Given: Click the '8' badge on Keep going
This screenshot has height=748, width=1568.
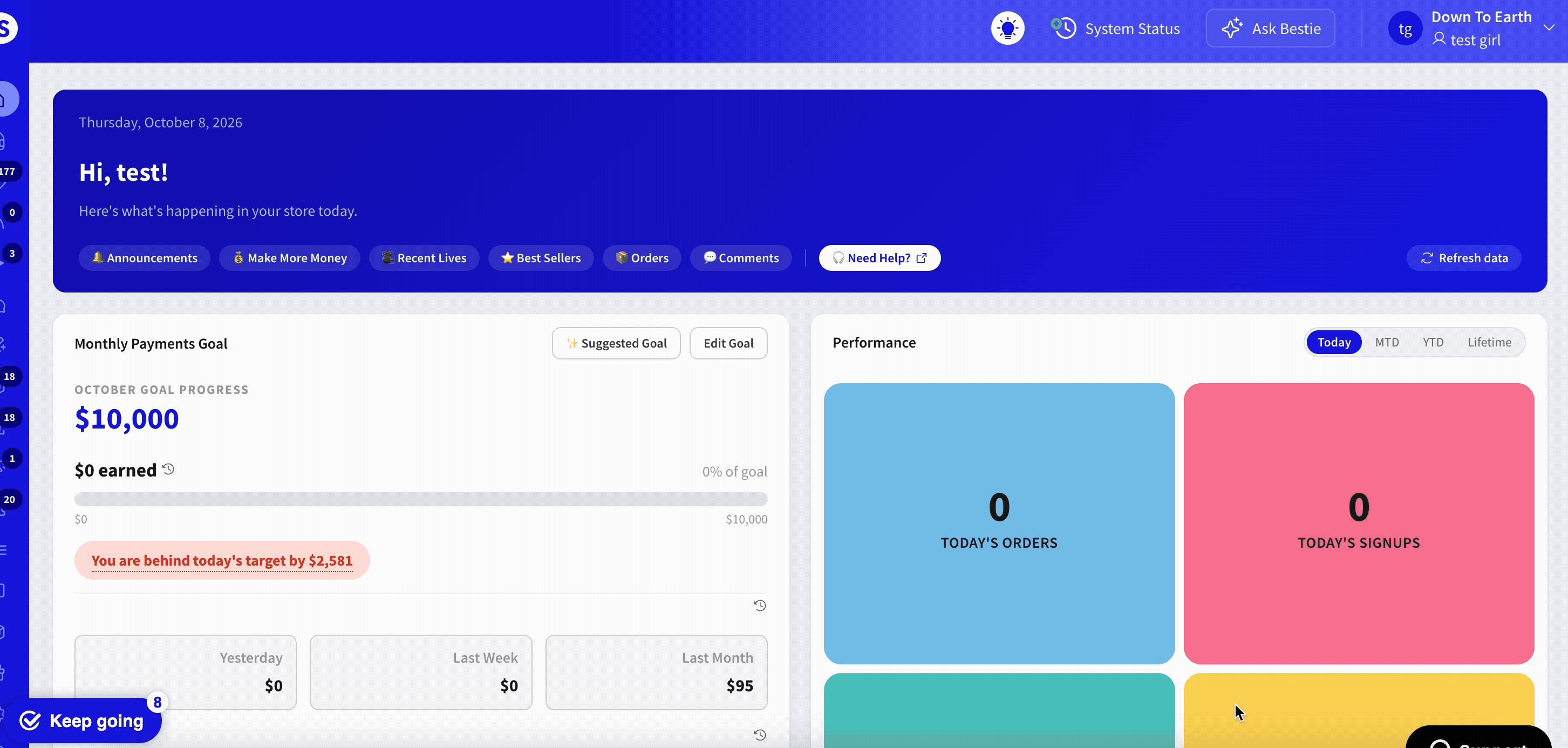Looking at the screenshot, I should (158, 702).
